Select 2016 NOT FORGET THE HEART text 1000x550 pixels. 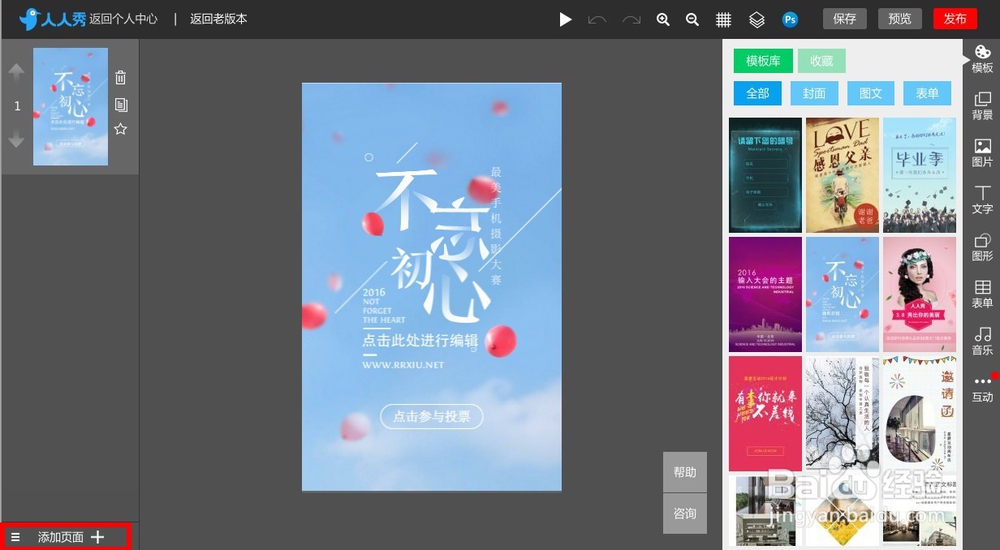pos(384,306)
